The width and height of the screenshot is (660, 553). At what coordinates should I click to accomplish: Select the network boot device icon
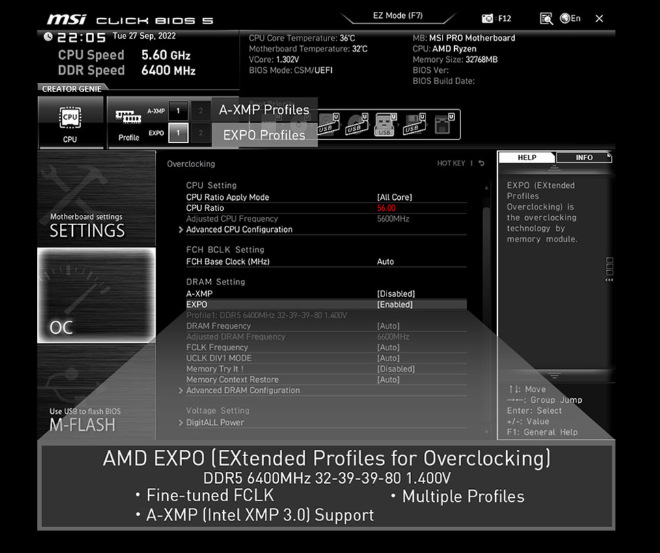tap(444, 124)
